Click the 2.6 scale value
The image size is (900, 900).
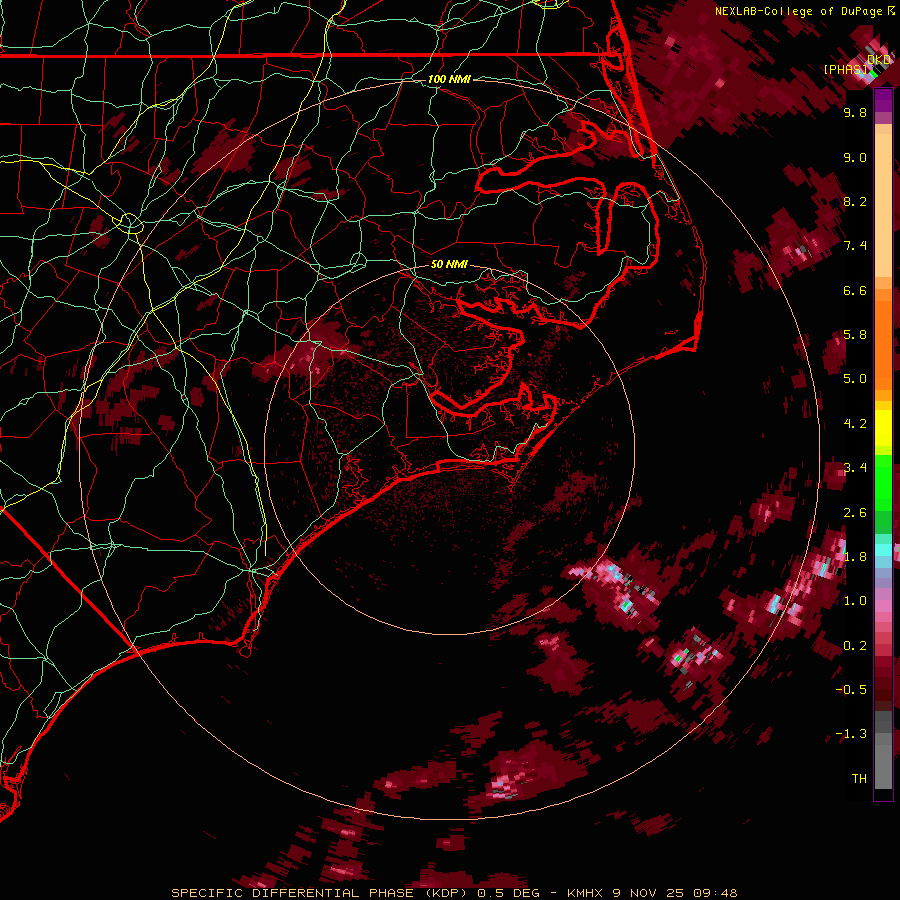(855, 513)
